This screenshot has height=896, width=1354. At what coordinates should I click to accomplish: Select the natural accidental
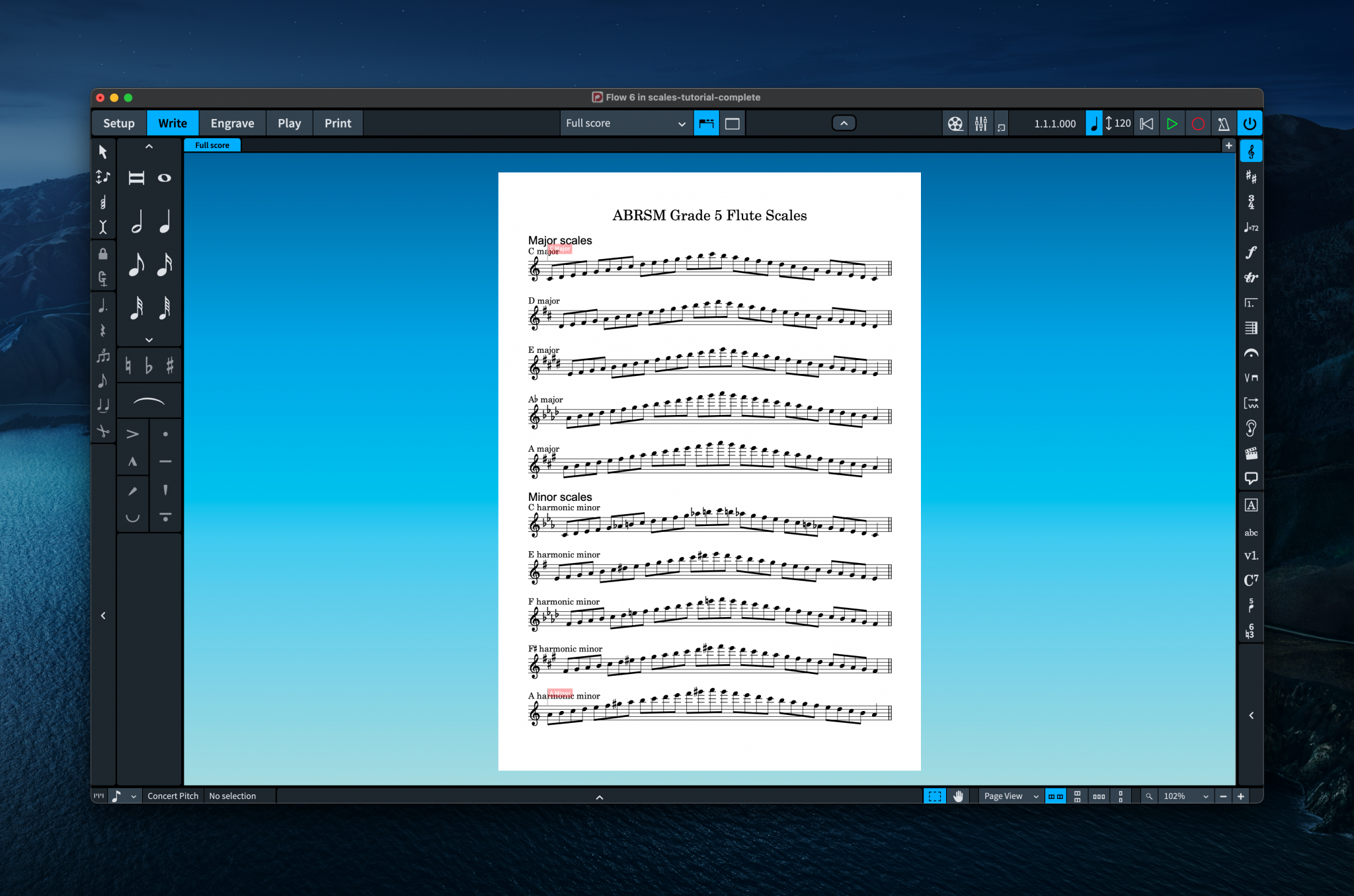[128, 365]
